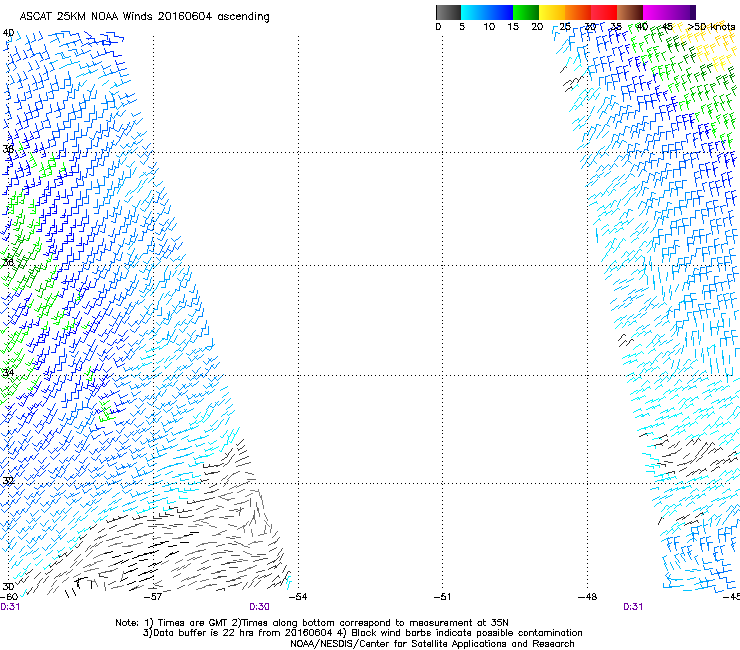Click the latitude label "38"
Screen dimensions: 740x650
(8, 149)
